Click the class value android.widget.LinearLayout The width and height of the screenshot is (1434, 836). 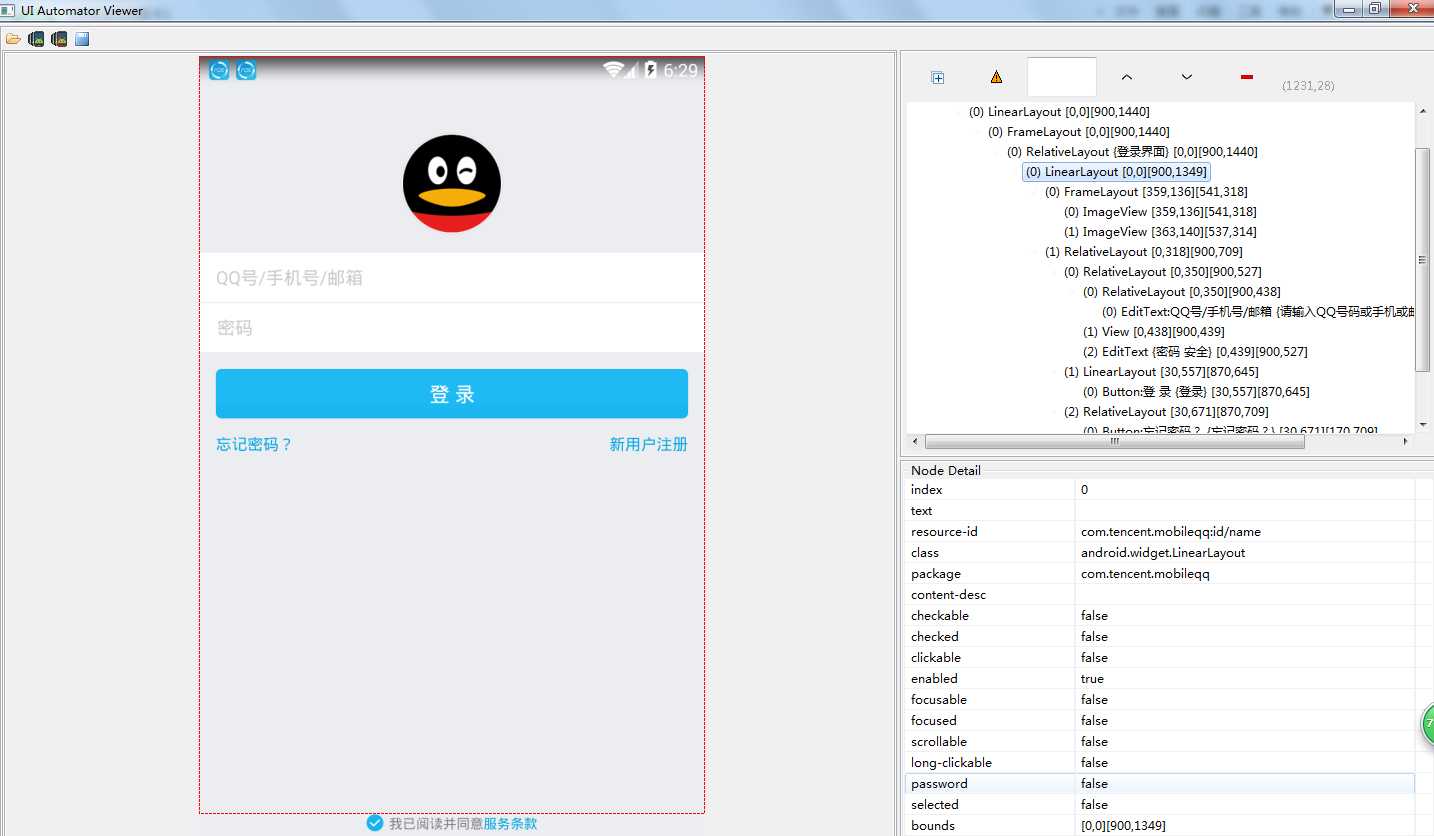1163,553
